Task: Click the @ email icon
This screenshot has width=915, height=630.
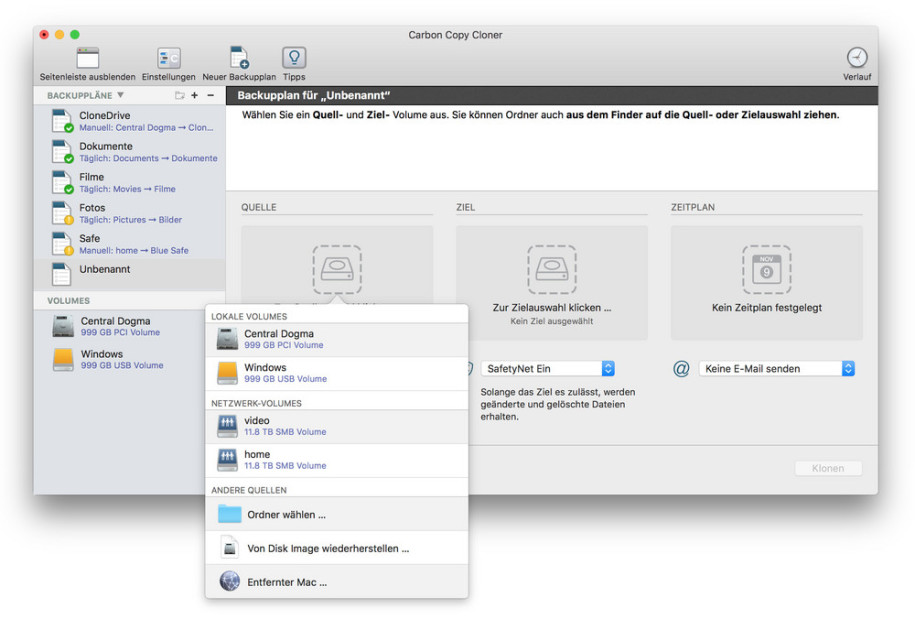Action: pyautogui.click(x=681, y=369)
